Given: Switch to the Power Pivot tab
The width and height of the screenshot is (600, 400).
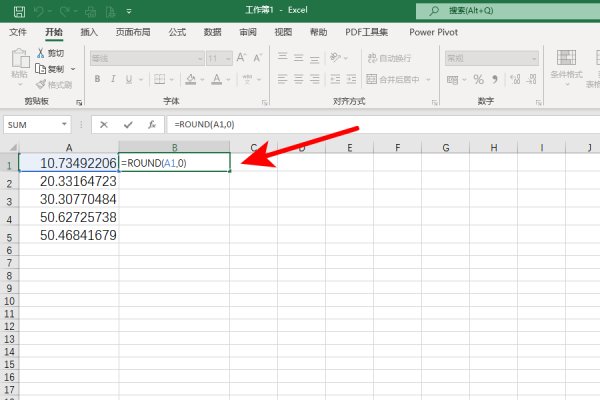Looking at the screenshot, I should point(434,32).
